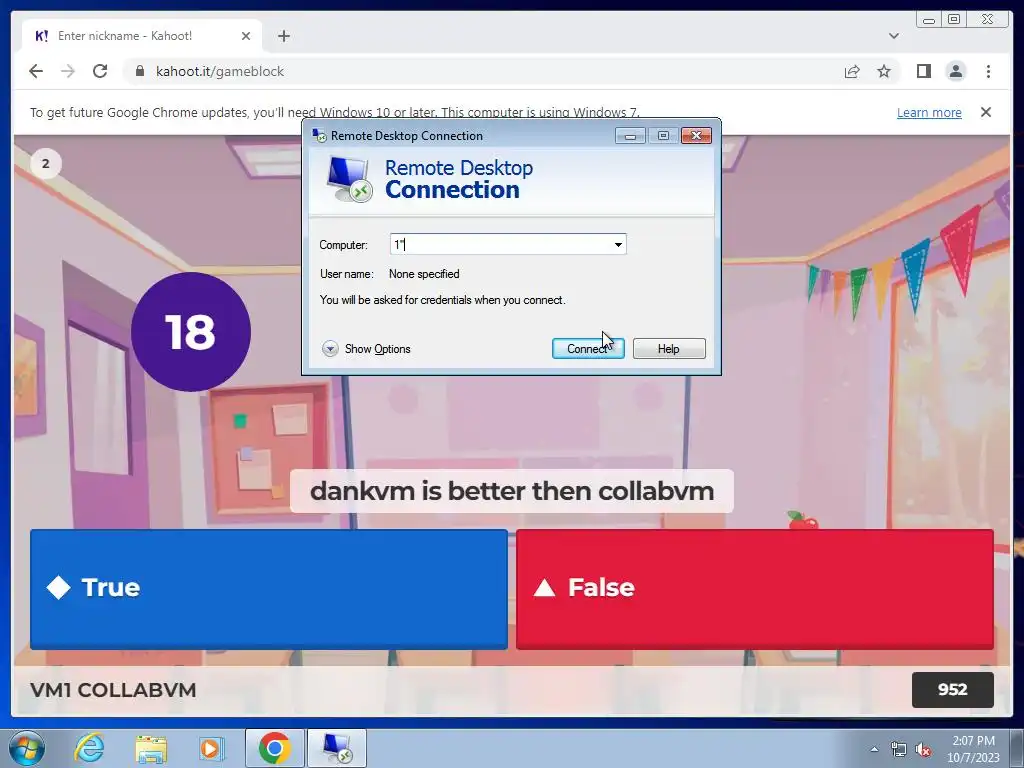The height and width of the screenshot is (768, 1024).
Task: Switch to Chrome in the taskbar
Action: (x=275, y=748)
